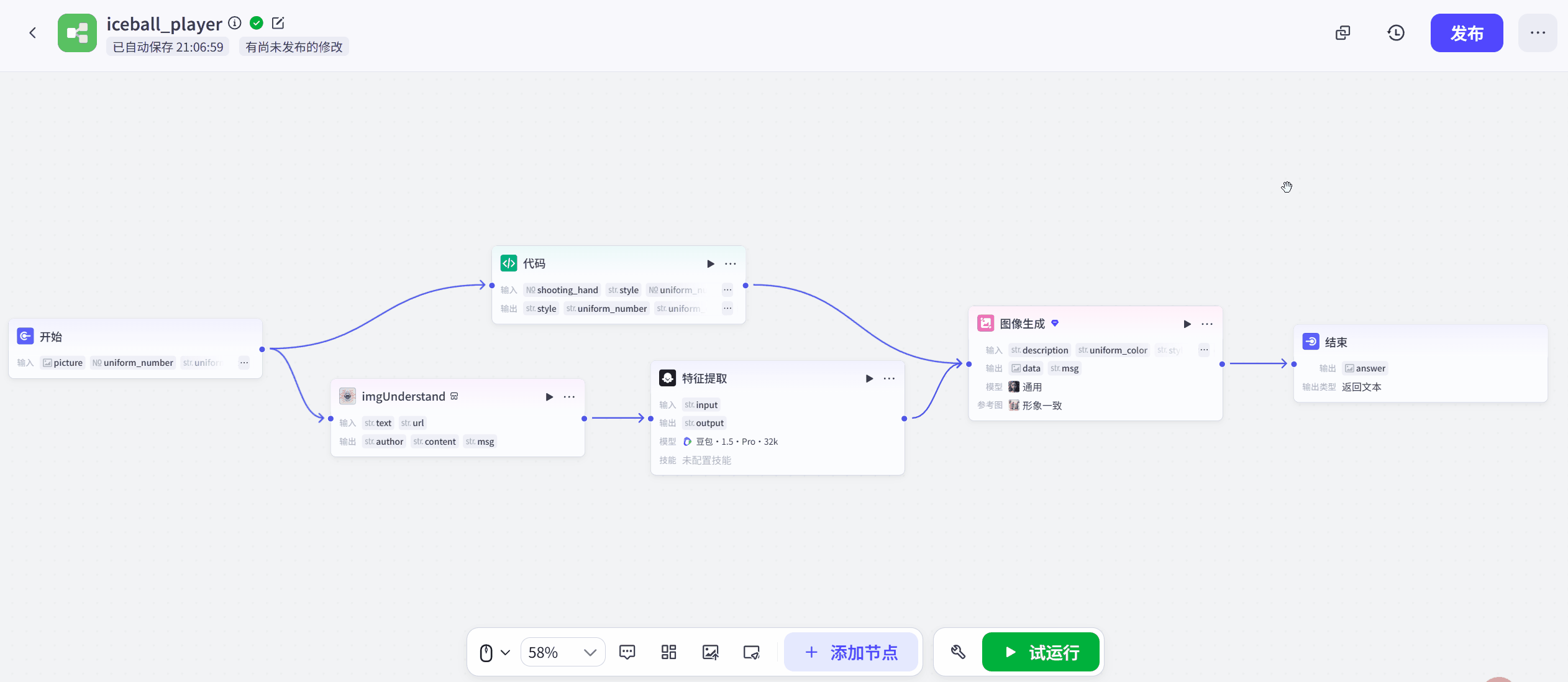
Task: Click the info icon next to workflow name
Action: 235,24
